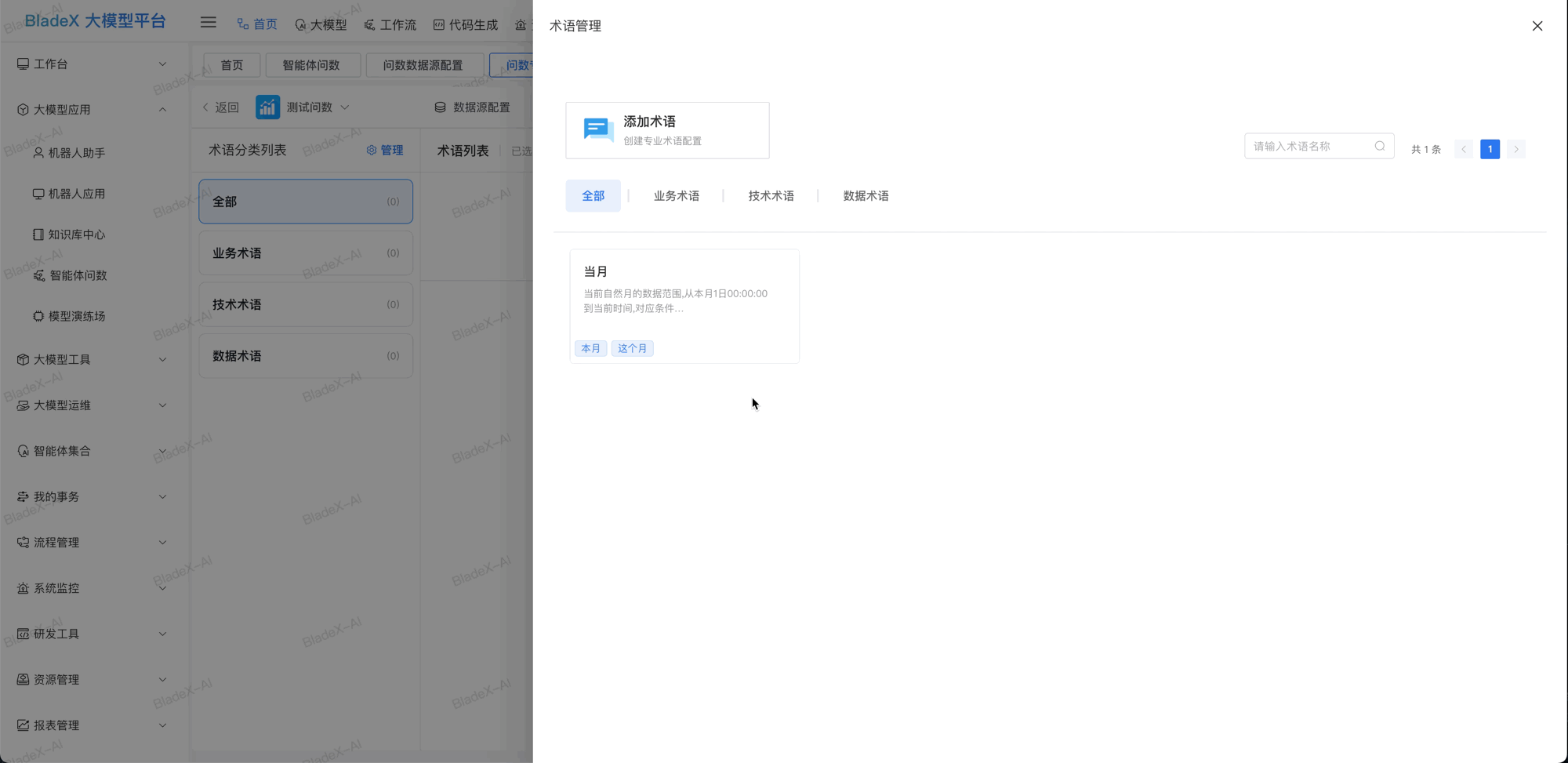Image resolution: width=1568 pixels, height=763 pixels.
Task: Expand the 测试问数 dropdown
Action: tap(345, 107)
